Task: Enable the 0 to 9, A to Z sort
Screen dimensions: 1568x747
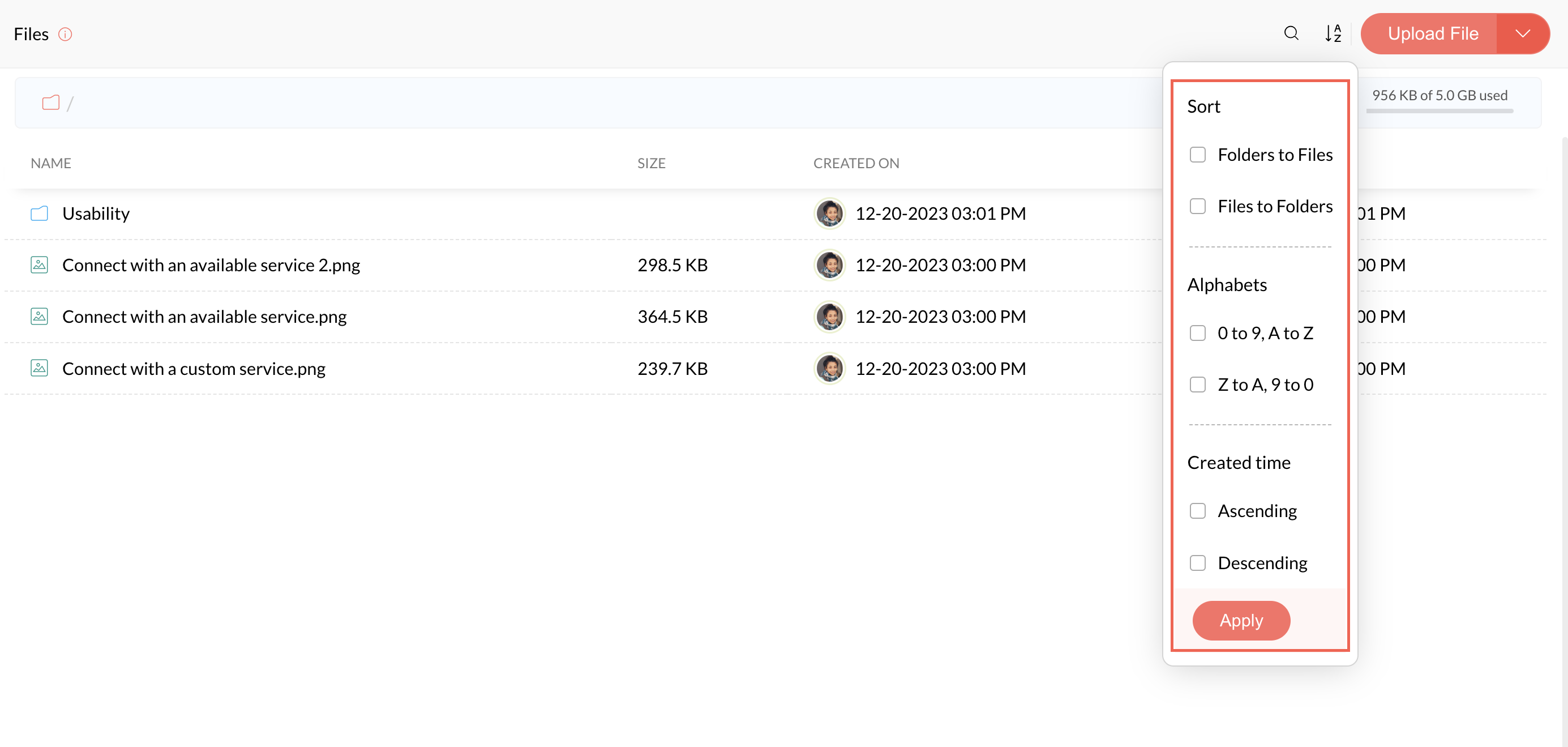Action: coord(1197,333)
